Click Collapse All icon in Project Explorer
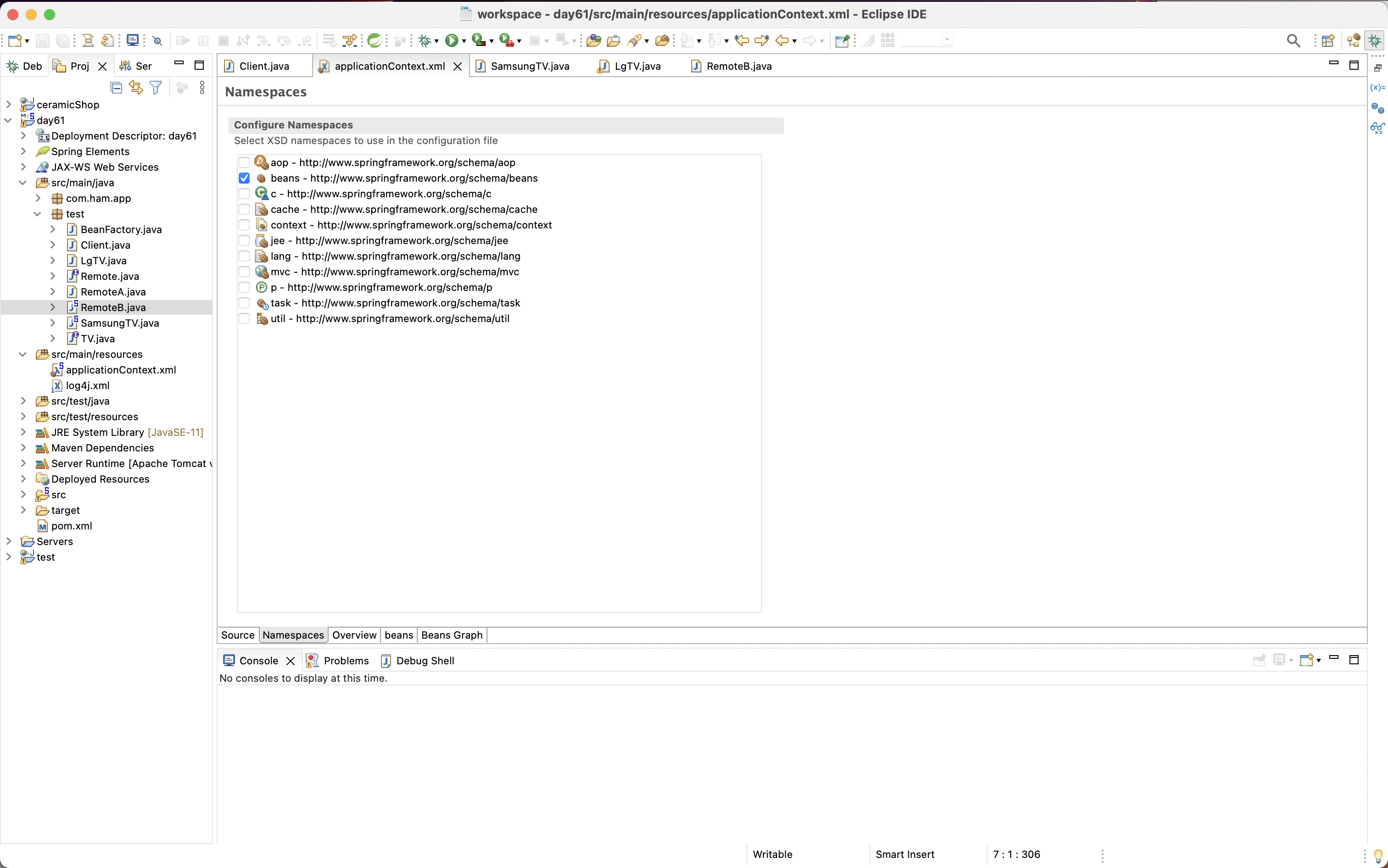Viewport: 1388px width, 868px height. pos(116,88)
